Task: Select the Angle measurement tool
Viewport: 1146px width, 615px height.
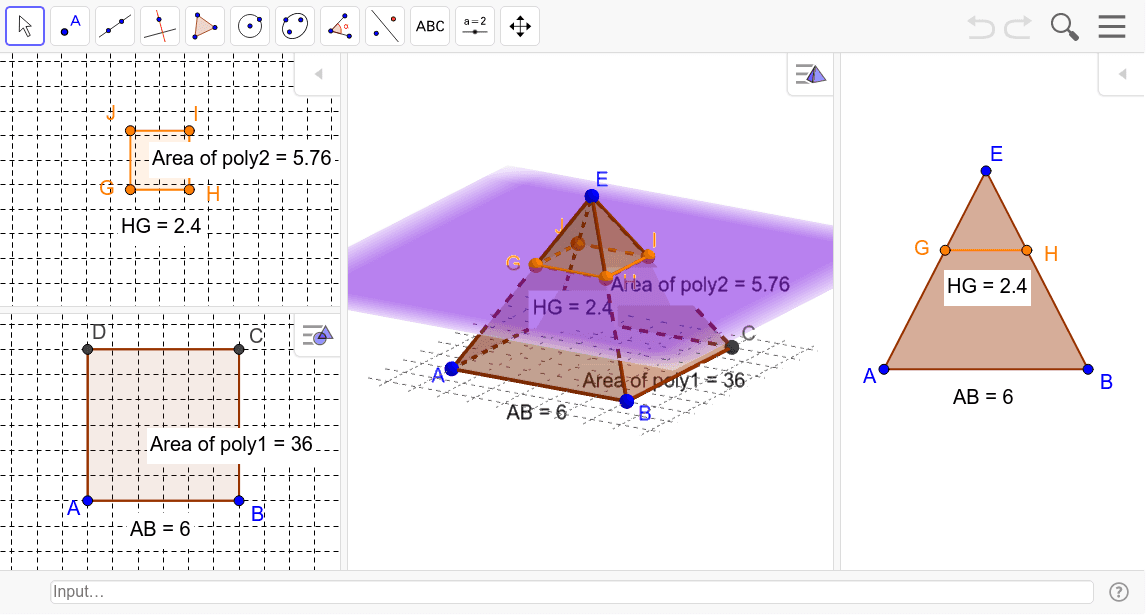Action: pos(340,26)
